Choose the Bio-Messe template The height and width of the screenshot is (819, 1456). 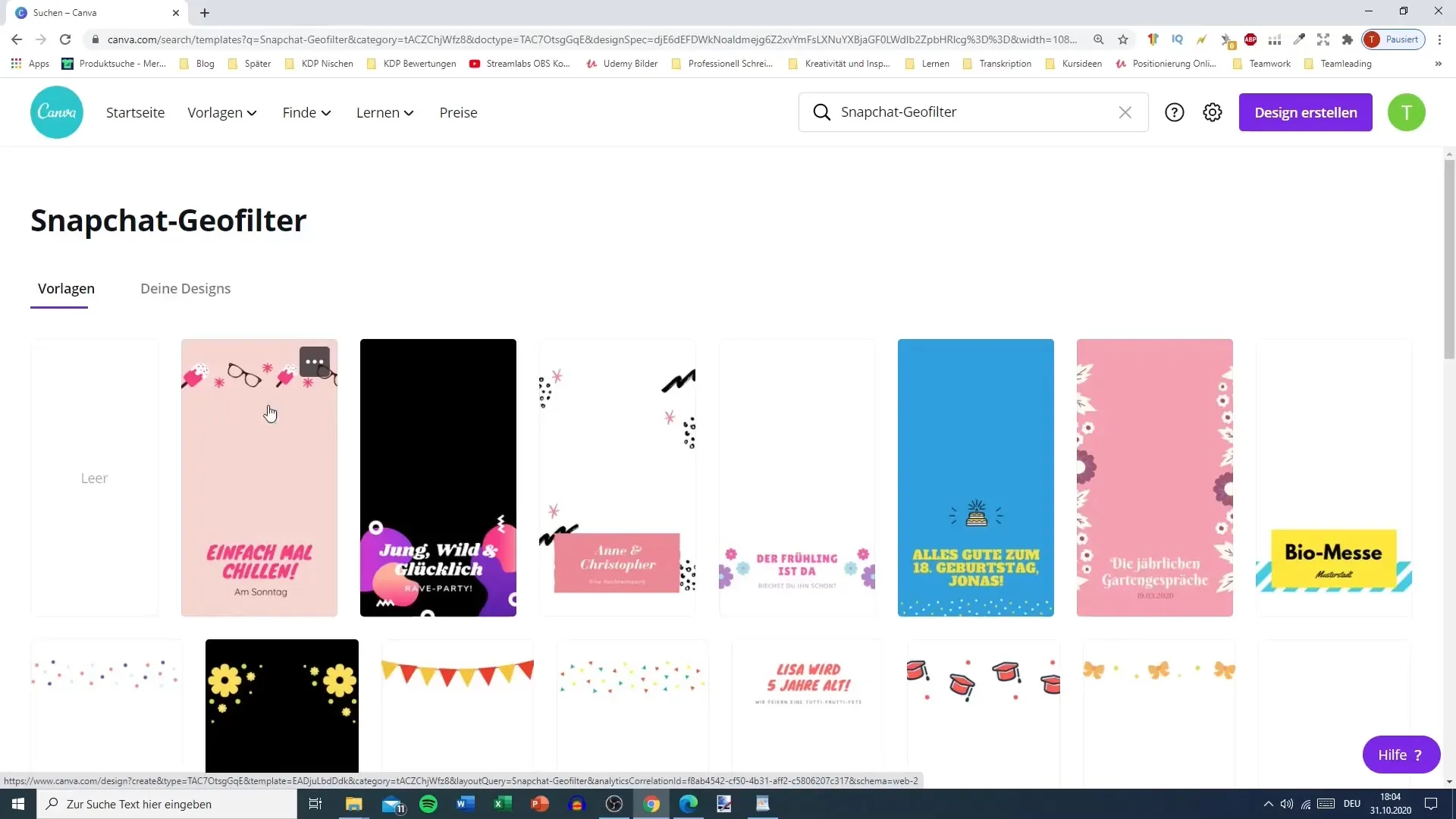[1334, 478]
